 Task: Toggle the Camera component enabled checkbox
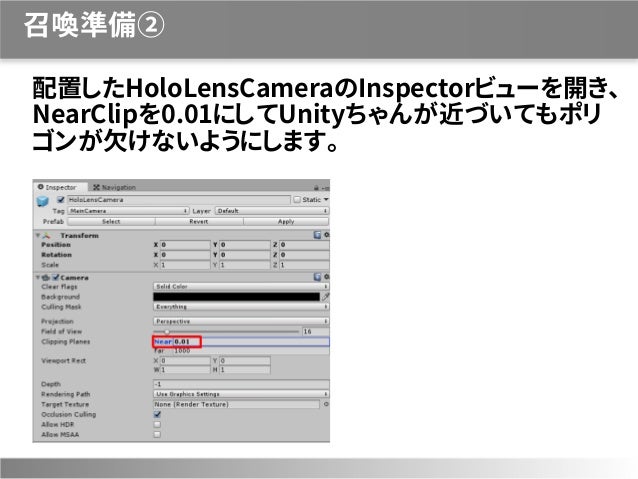(x=56, y=278)
